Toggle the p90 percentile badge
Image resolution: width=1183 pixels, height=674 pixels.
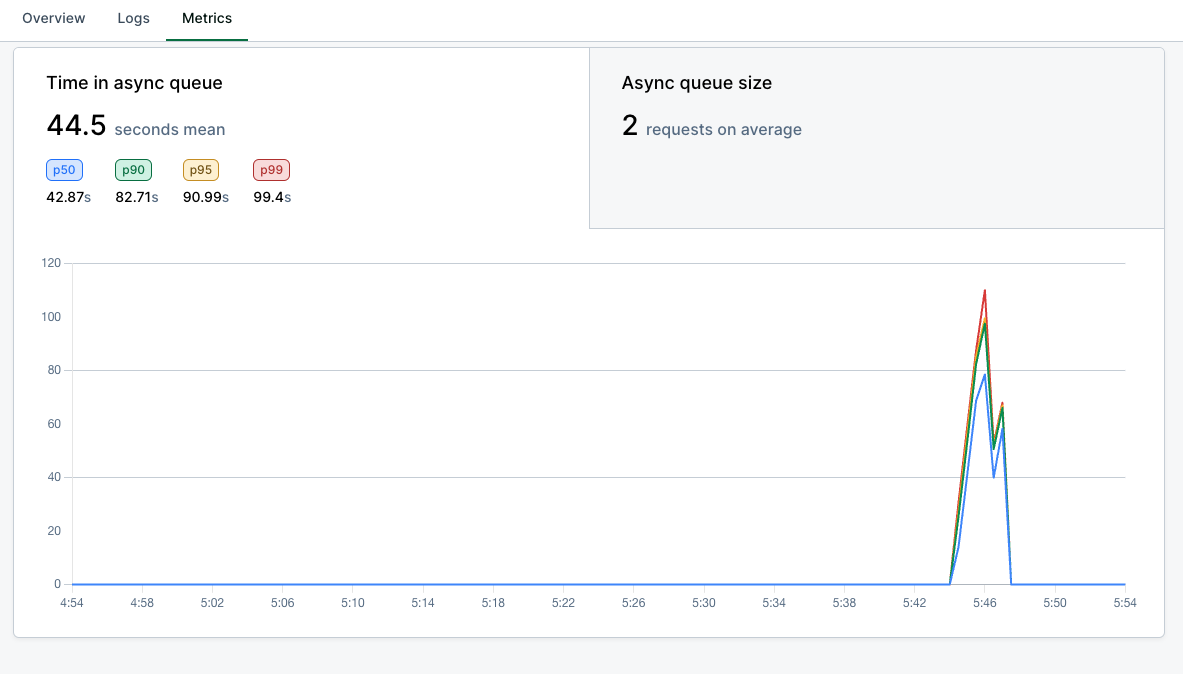pos(134,170)
